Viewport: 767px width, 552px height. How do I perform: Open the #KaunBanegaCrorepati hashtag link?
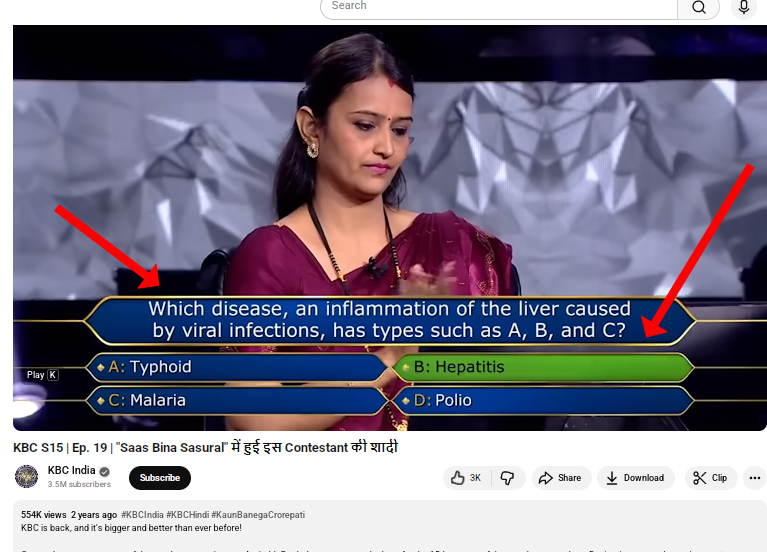coord(258,515)
